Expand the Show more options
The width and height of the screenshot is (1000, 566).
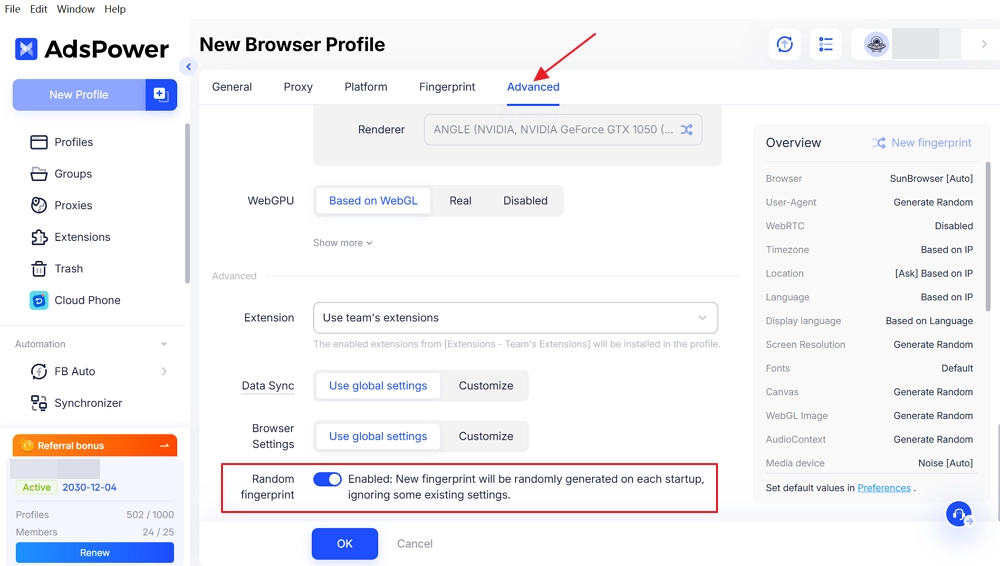click(342, 243)
